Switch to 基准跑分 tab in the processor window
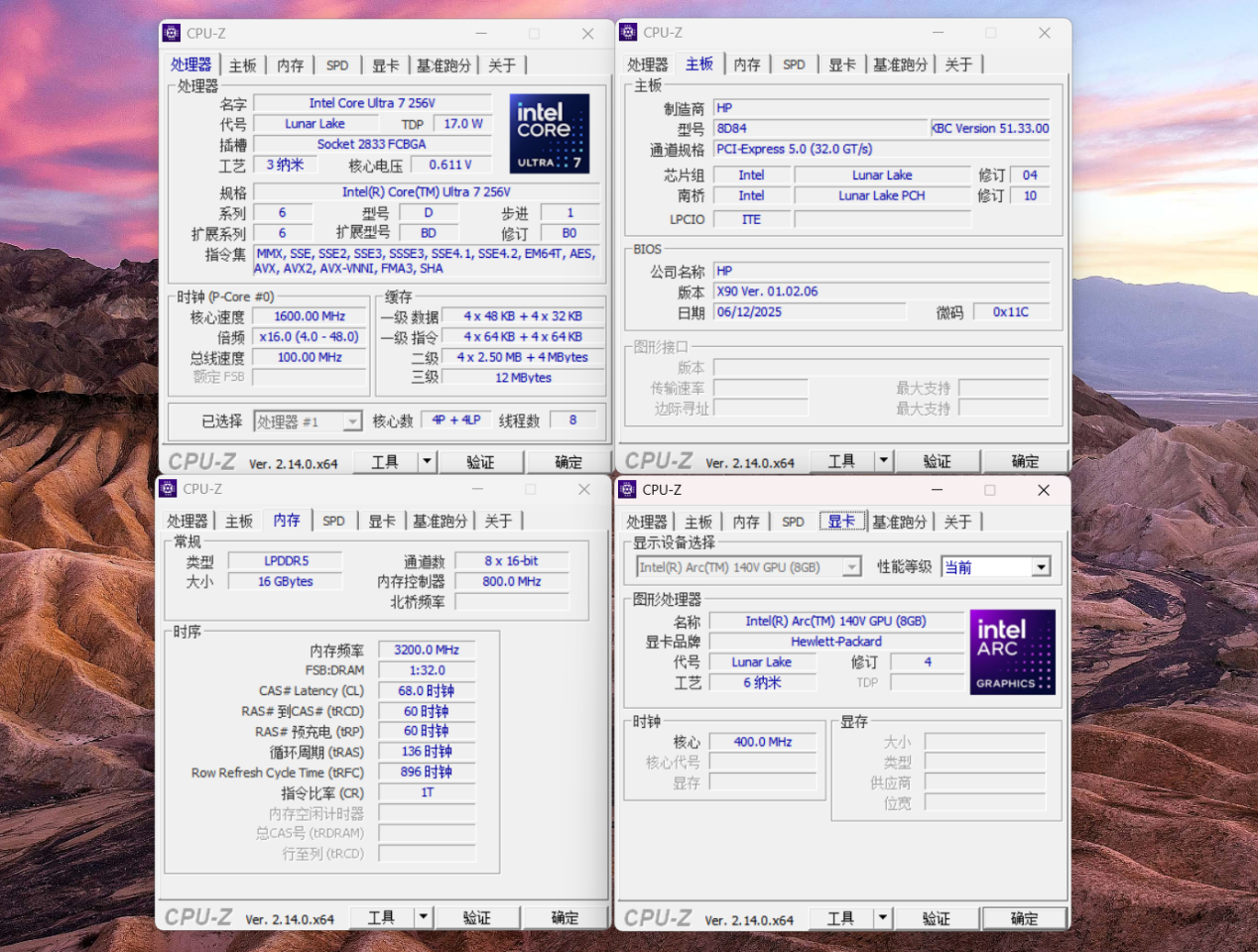The height and width of the screenshot is (952, 1258). [442, 65]
